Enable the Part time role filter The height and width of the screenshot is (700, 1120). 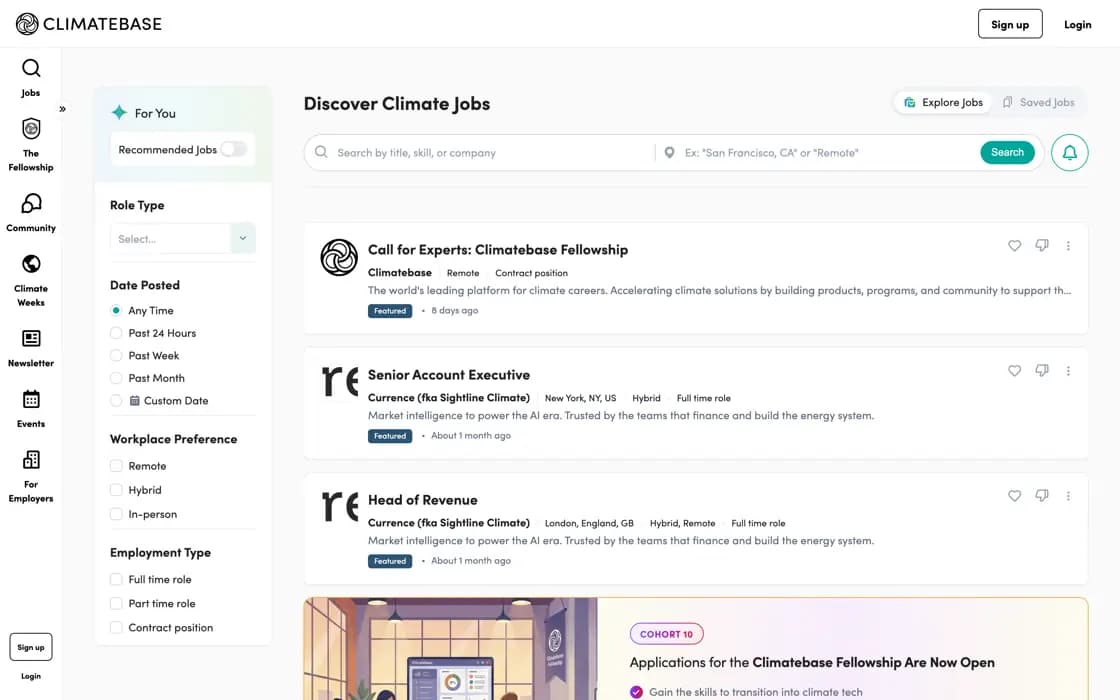tap(116, 604)
